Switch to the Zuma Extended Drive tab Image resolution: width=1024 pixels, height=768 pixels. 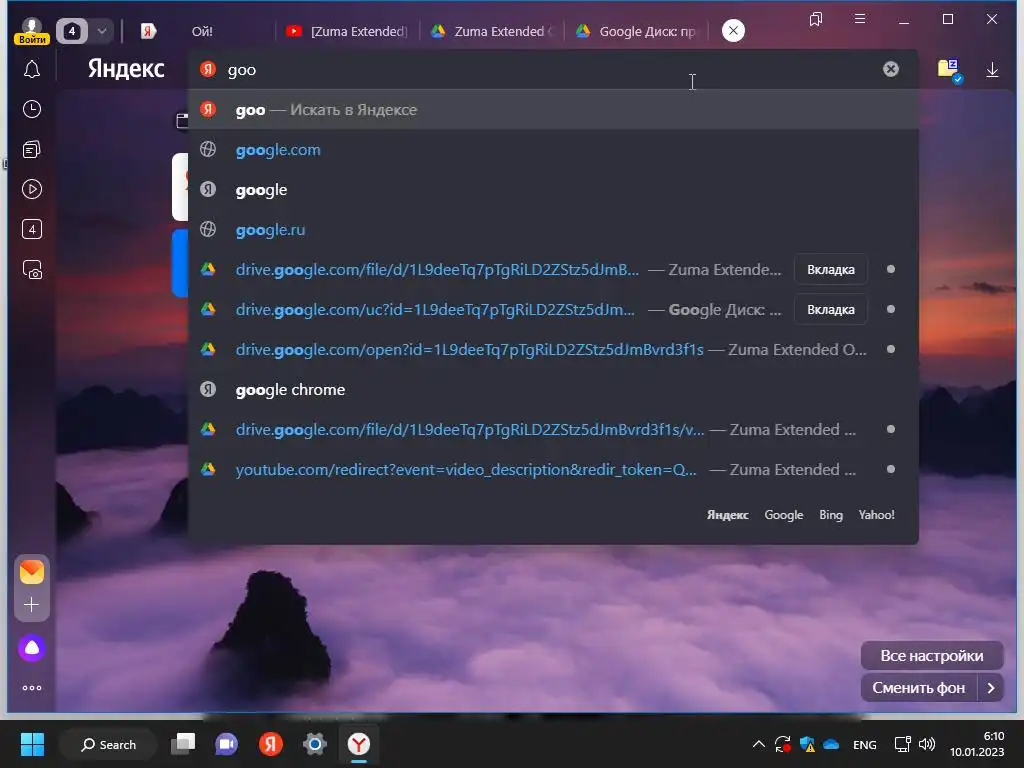tap(492, 31)
